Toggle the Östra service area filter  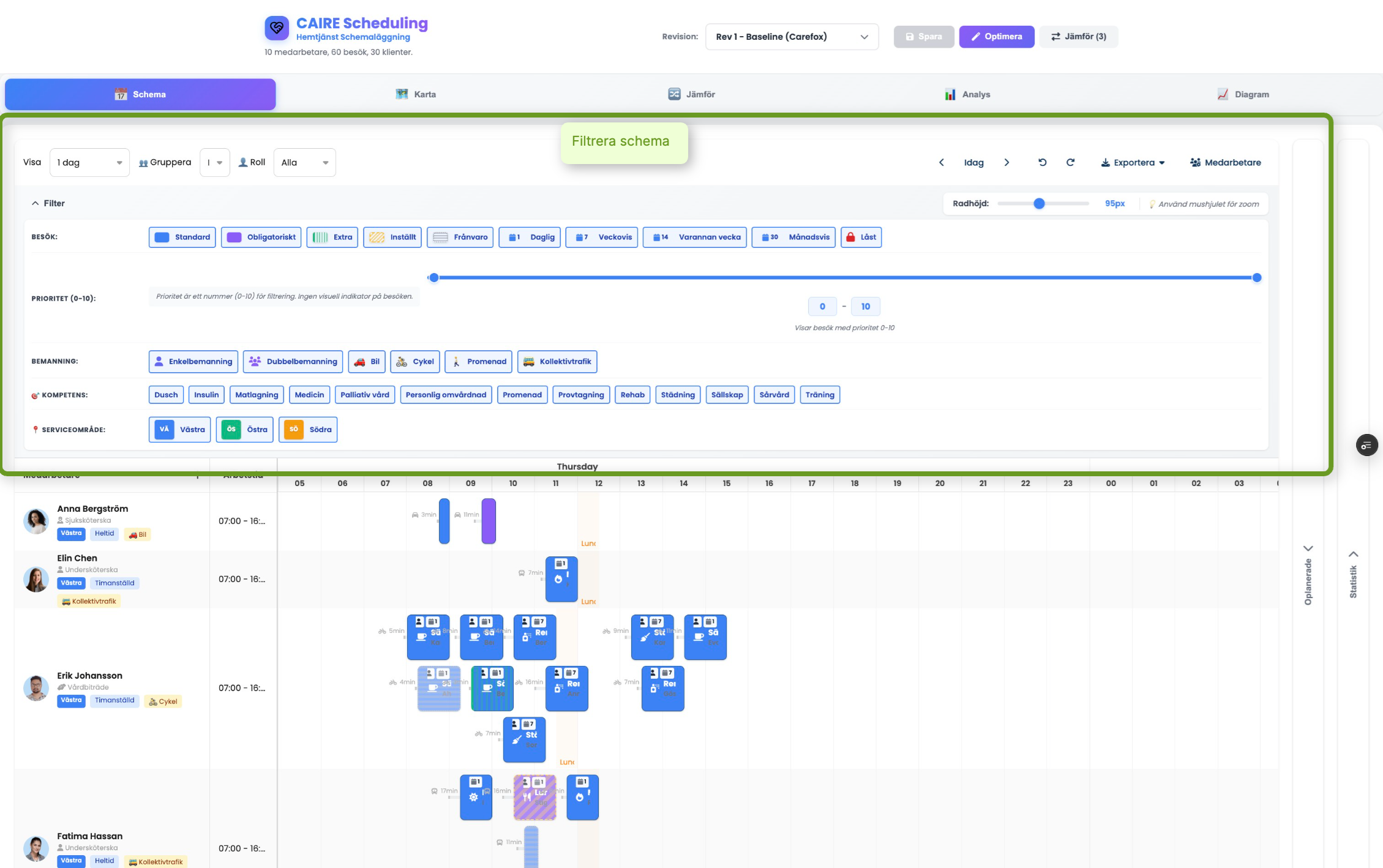[x=244, y=429]
